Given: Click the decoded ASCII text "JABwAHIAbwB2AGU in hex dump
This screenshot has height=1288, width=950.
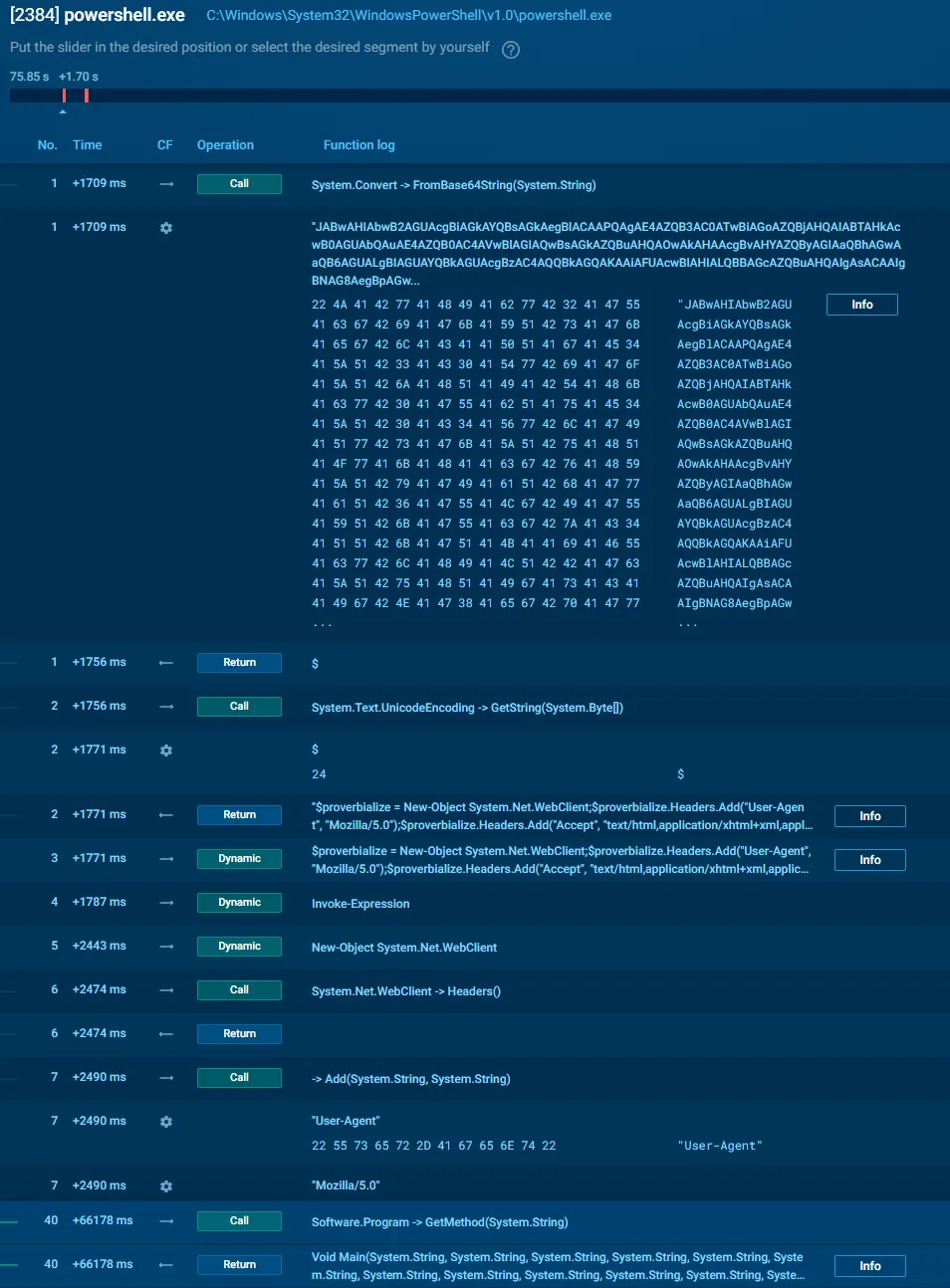Looking at the screenshot, I should pyautogui.click(x=735, y=305).
